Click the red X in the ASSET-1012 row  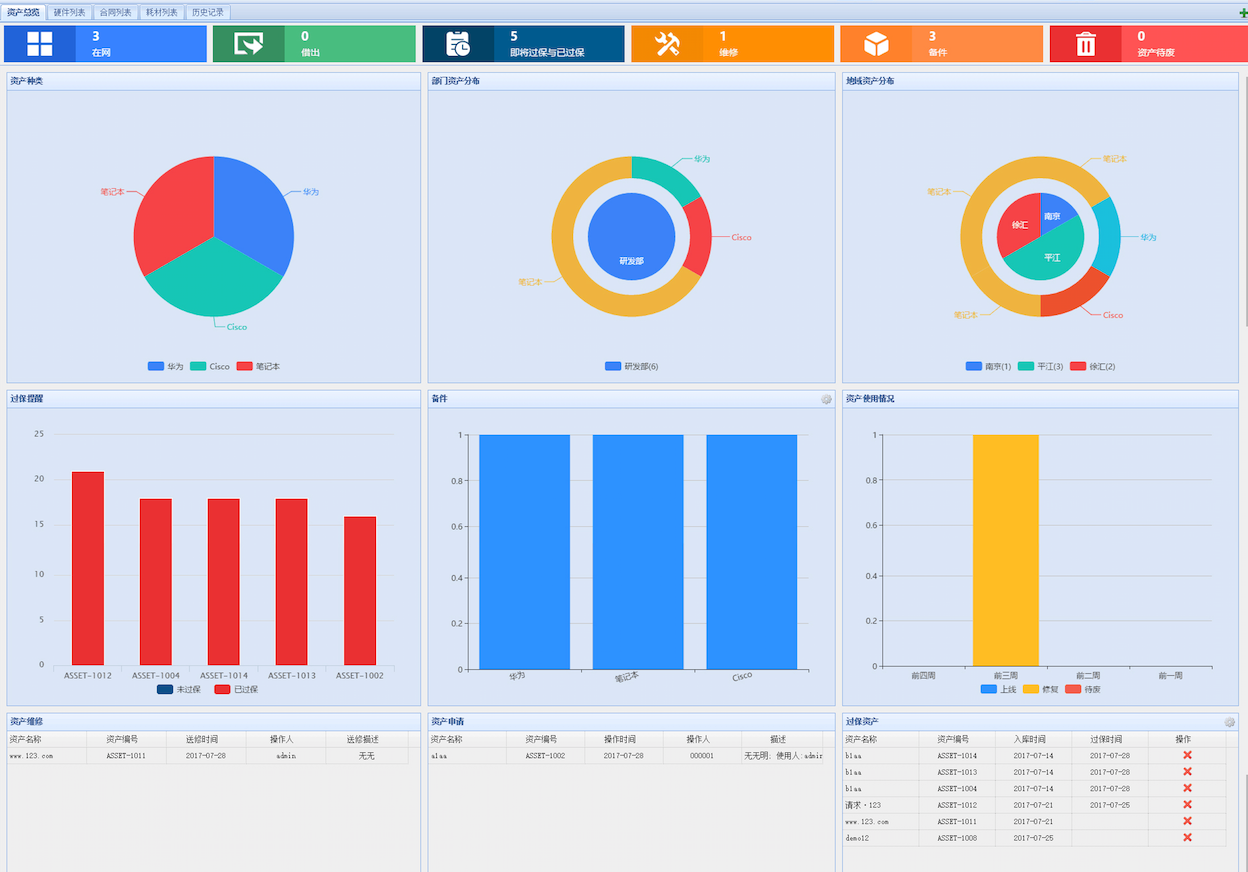tap(1187, 804)
